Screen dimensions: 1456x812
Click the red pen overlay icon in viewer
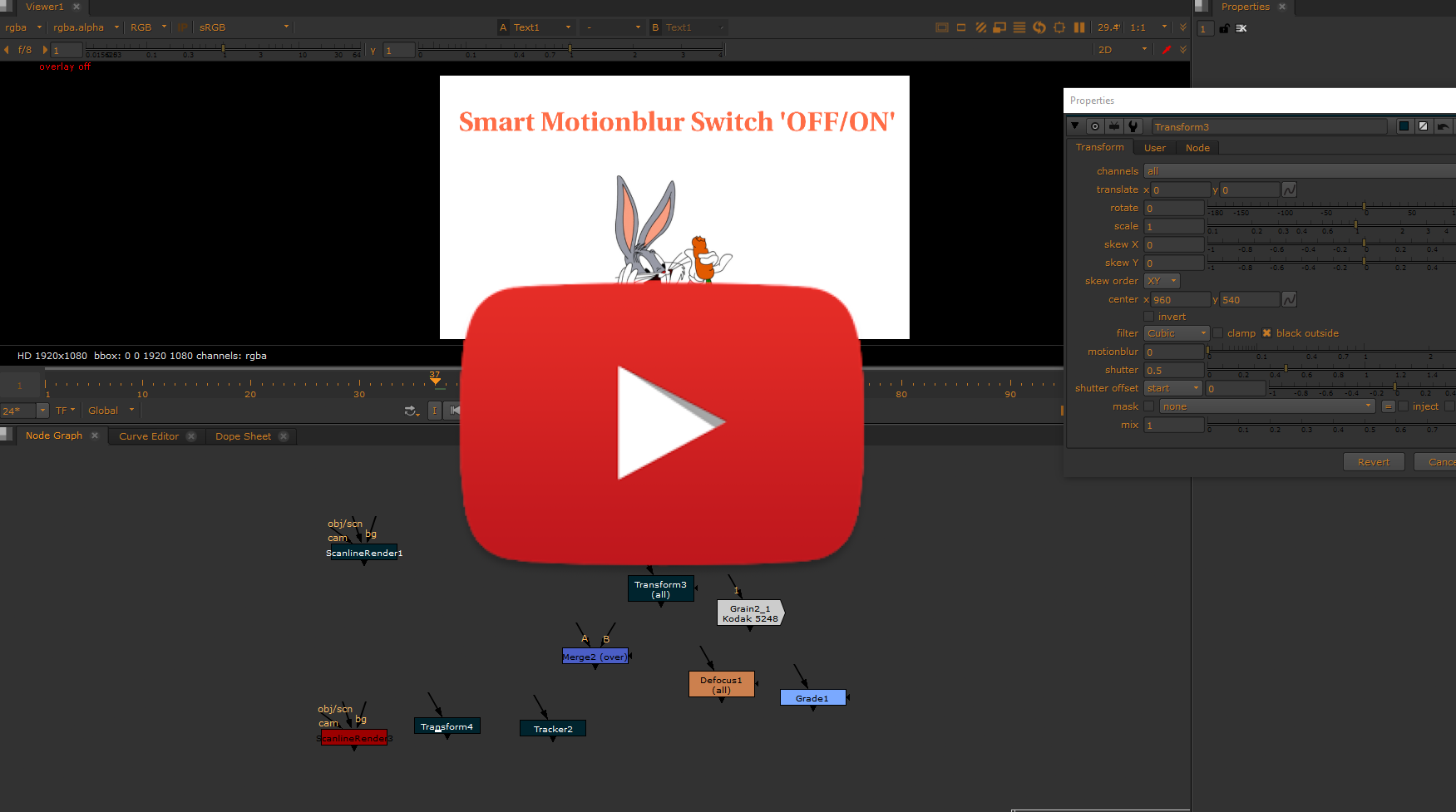pos(1167,50)
